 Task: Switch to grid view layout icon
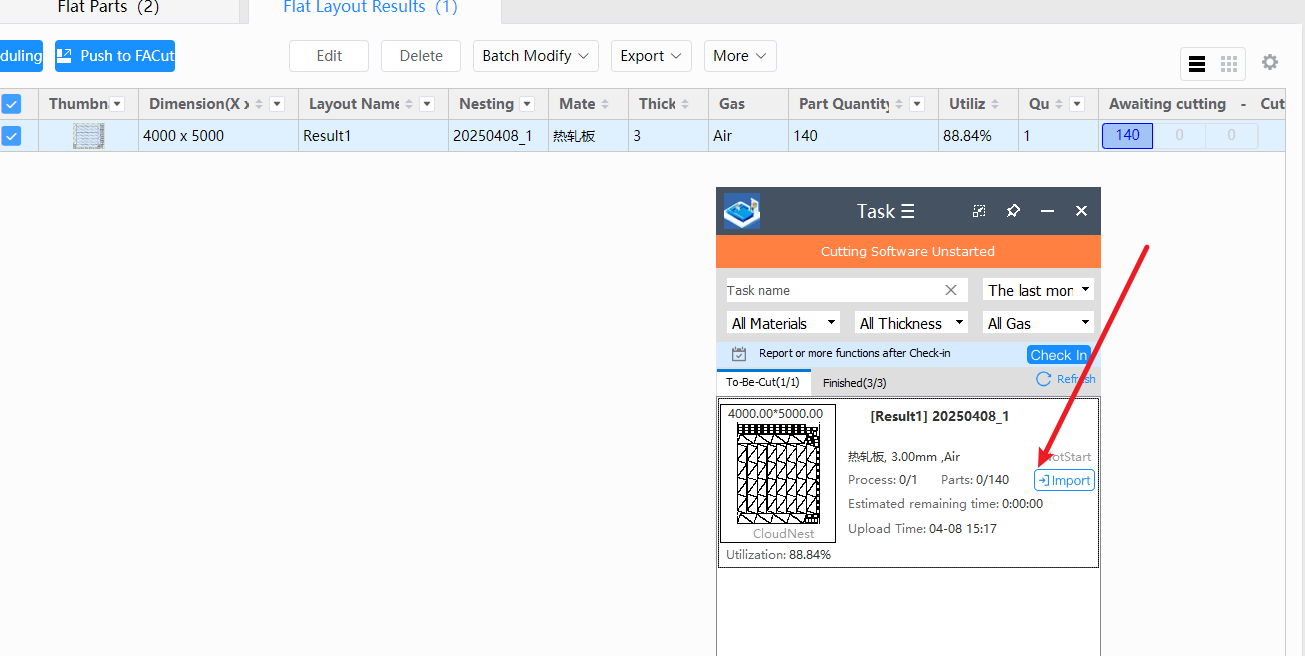[1229, 64]
